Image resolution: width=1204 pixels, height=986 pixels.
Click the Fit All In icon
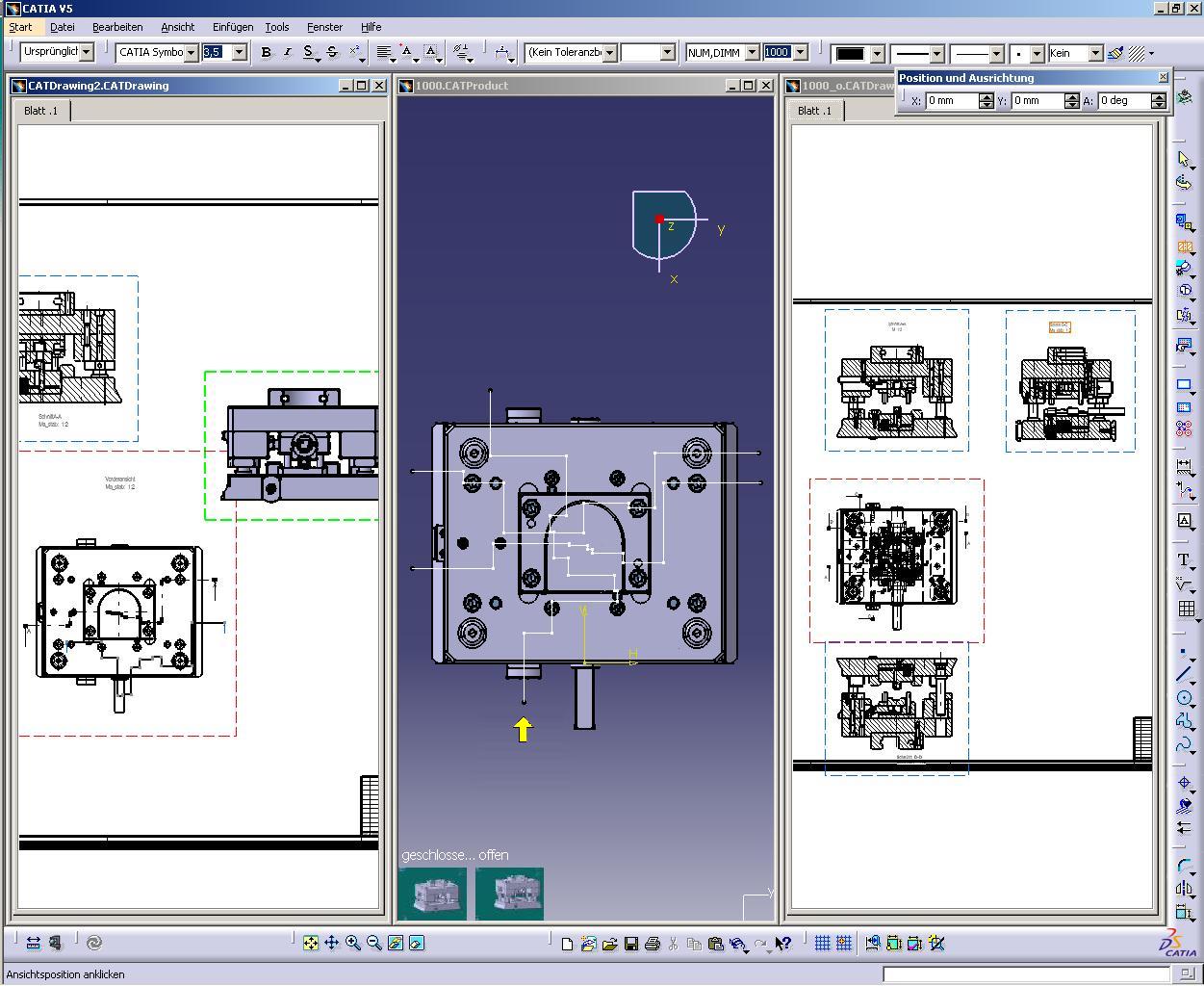point(311,944)
